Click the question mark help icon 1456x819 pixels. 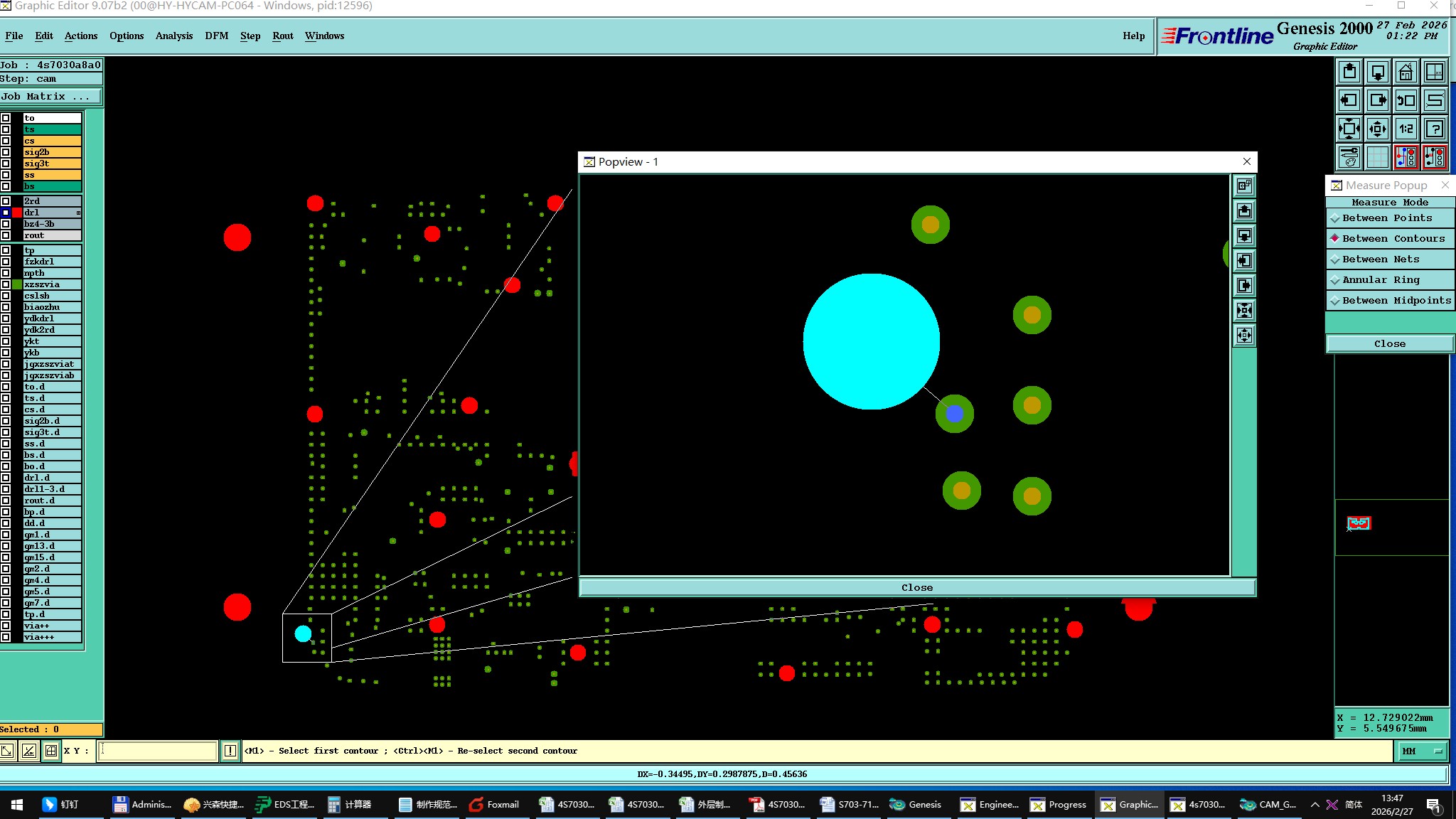1435,129
